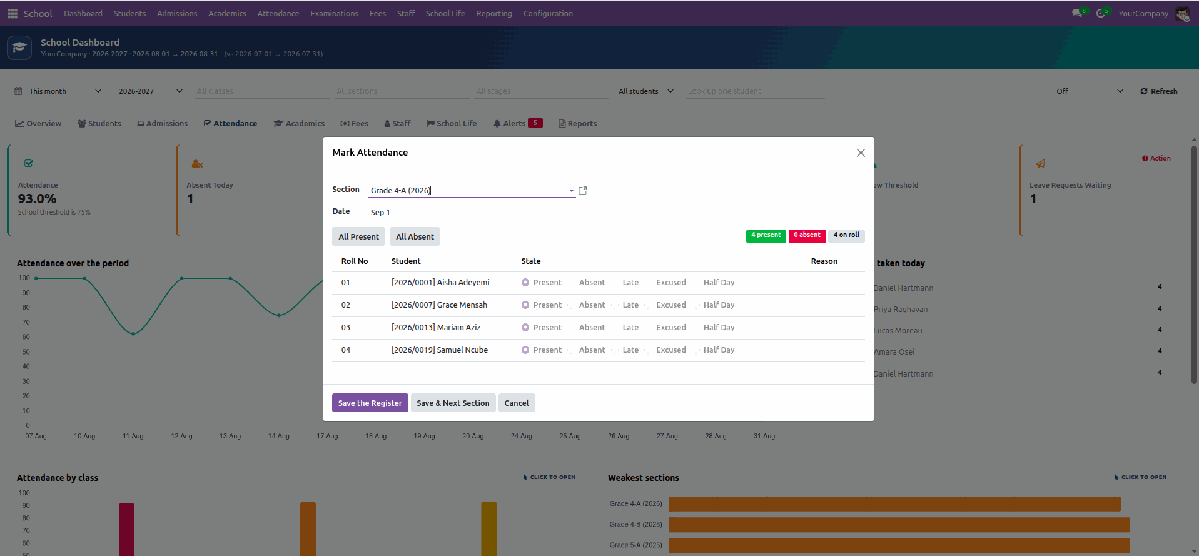Select Present for Samuel Ncube
The image size is (1199, 556).
[x=541, y=350]
